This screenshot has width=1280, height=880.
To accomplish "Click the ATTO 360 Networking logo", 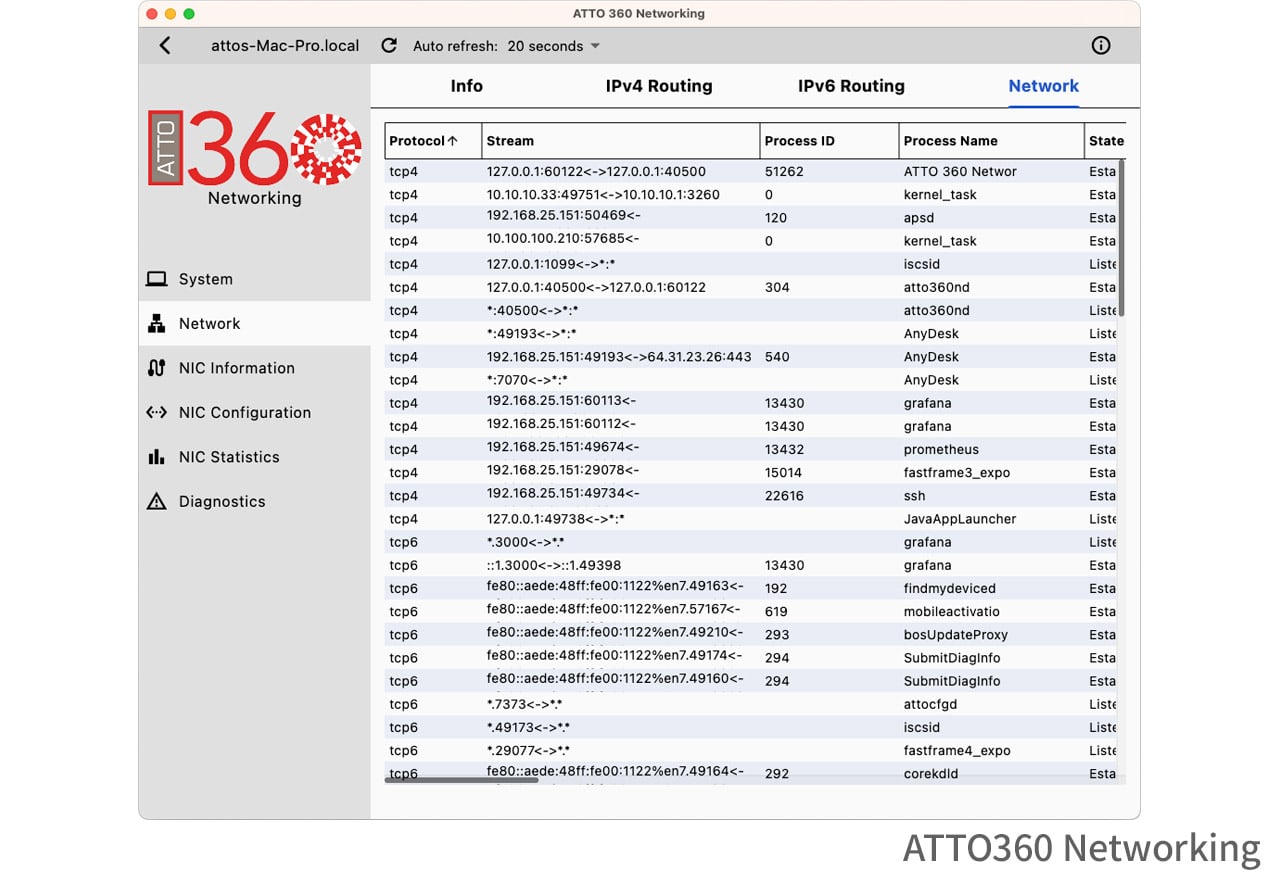I will click(x=255, y=157).
